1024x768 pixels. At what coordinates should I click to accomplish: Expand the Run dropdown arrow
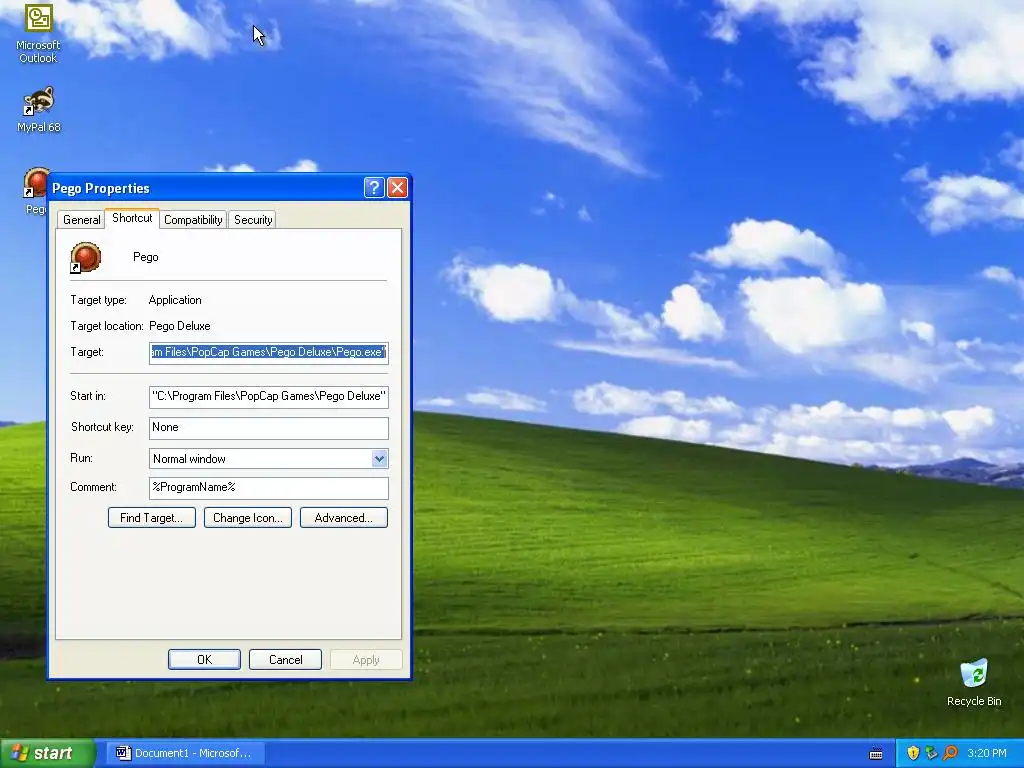point(379,458)
